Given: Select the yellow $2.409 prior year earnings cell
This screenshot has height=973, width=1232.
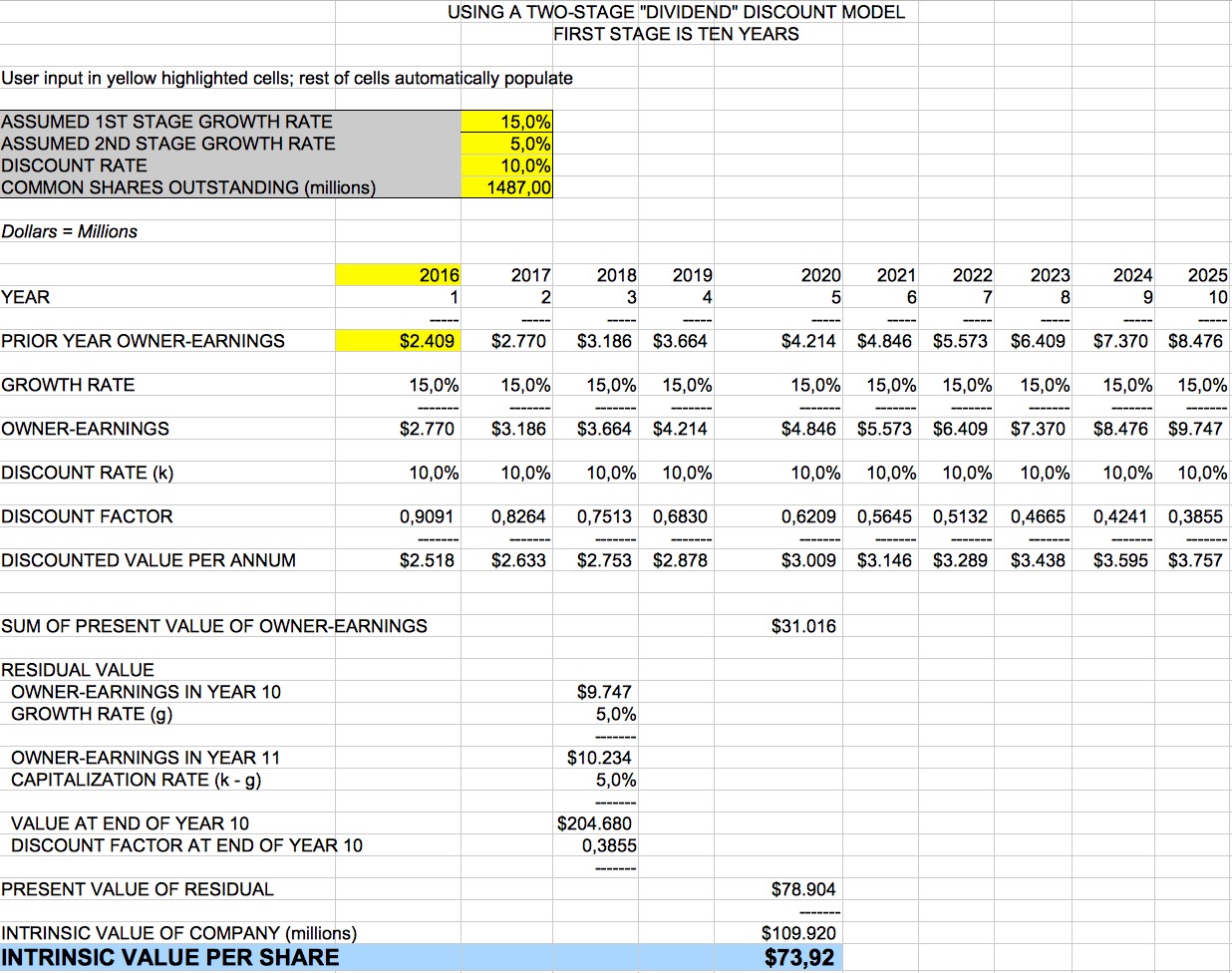Looking at the screenshot, I should 399,341.
